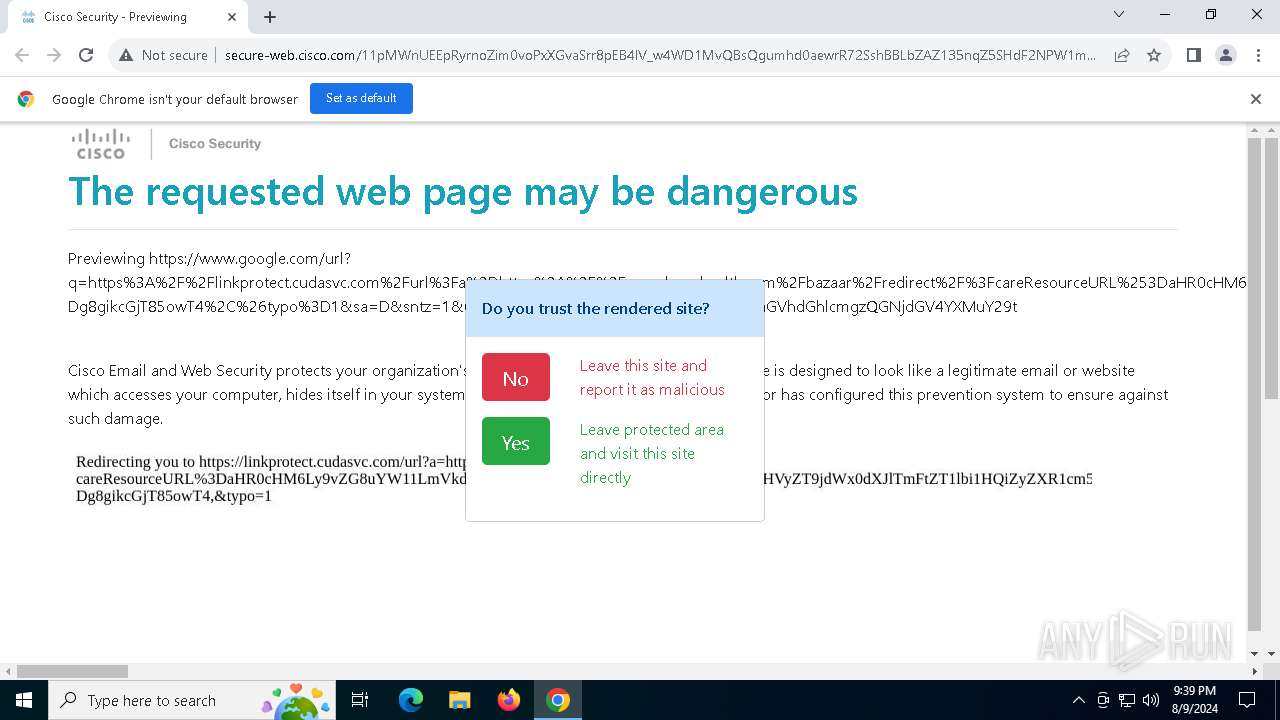Dismiss the default browser notification bar
This screenshot has width=1280, height=720.
click(x=1256, y=99)
